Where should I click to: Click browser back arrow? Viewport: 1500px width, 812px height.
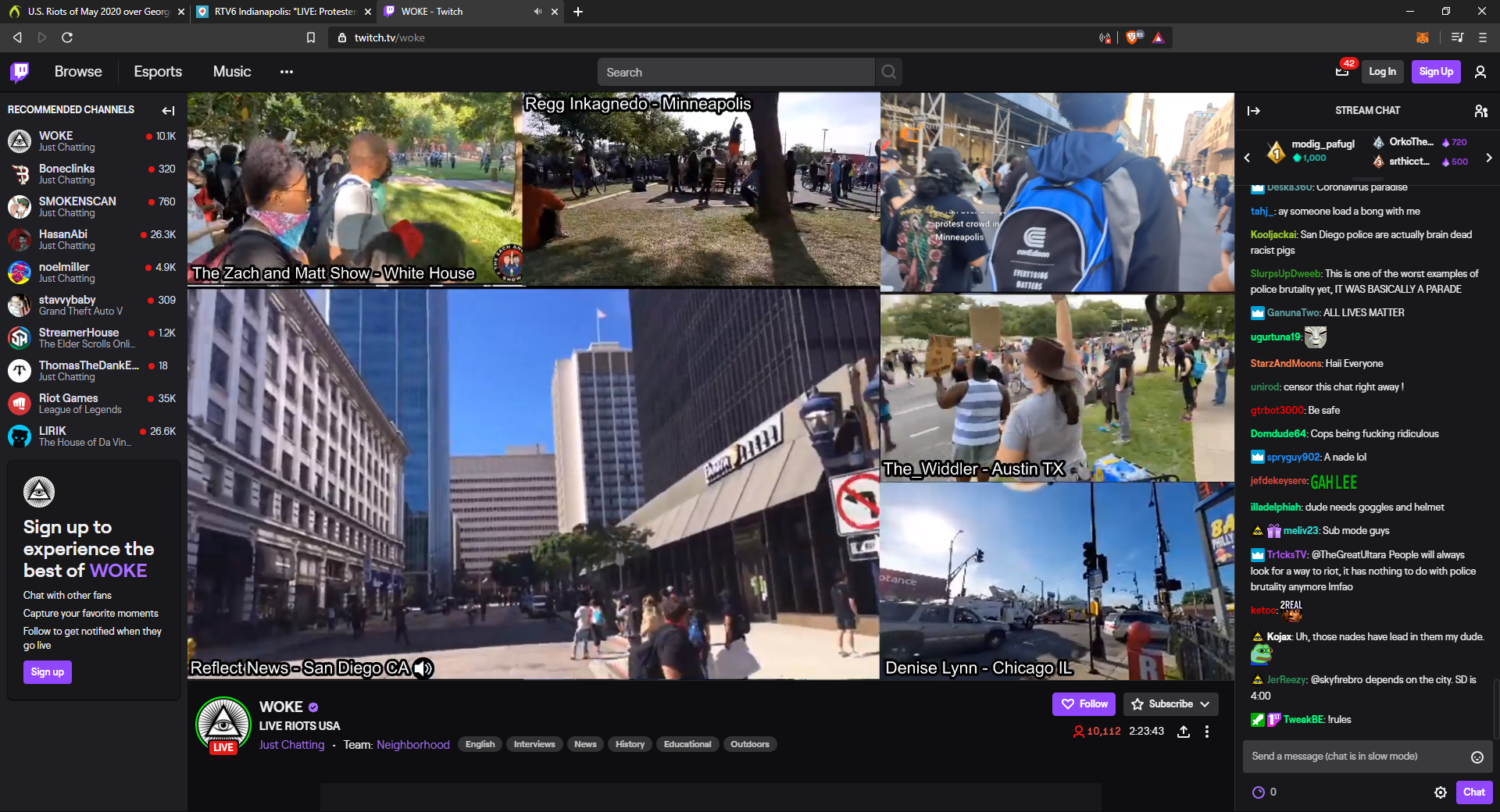pos(17,37)
